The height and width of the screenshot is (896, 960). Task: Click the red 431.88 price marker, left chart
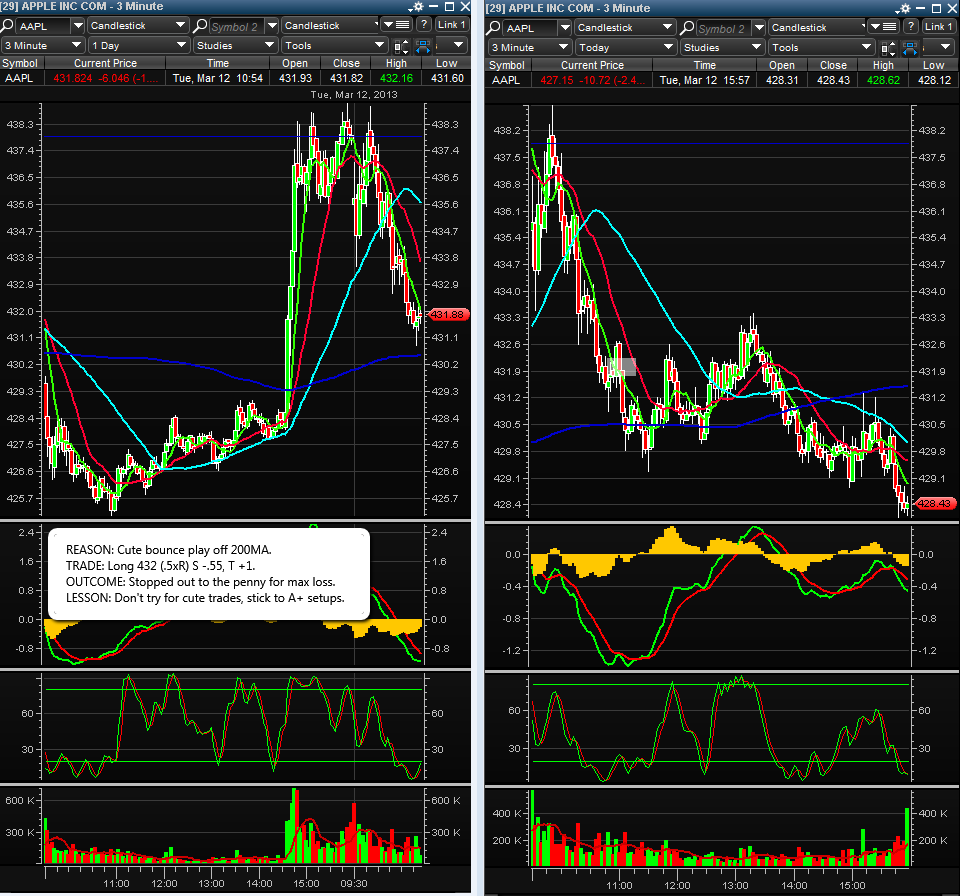click(x=448, y=315)
